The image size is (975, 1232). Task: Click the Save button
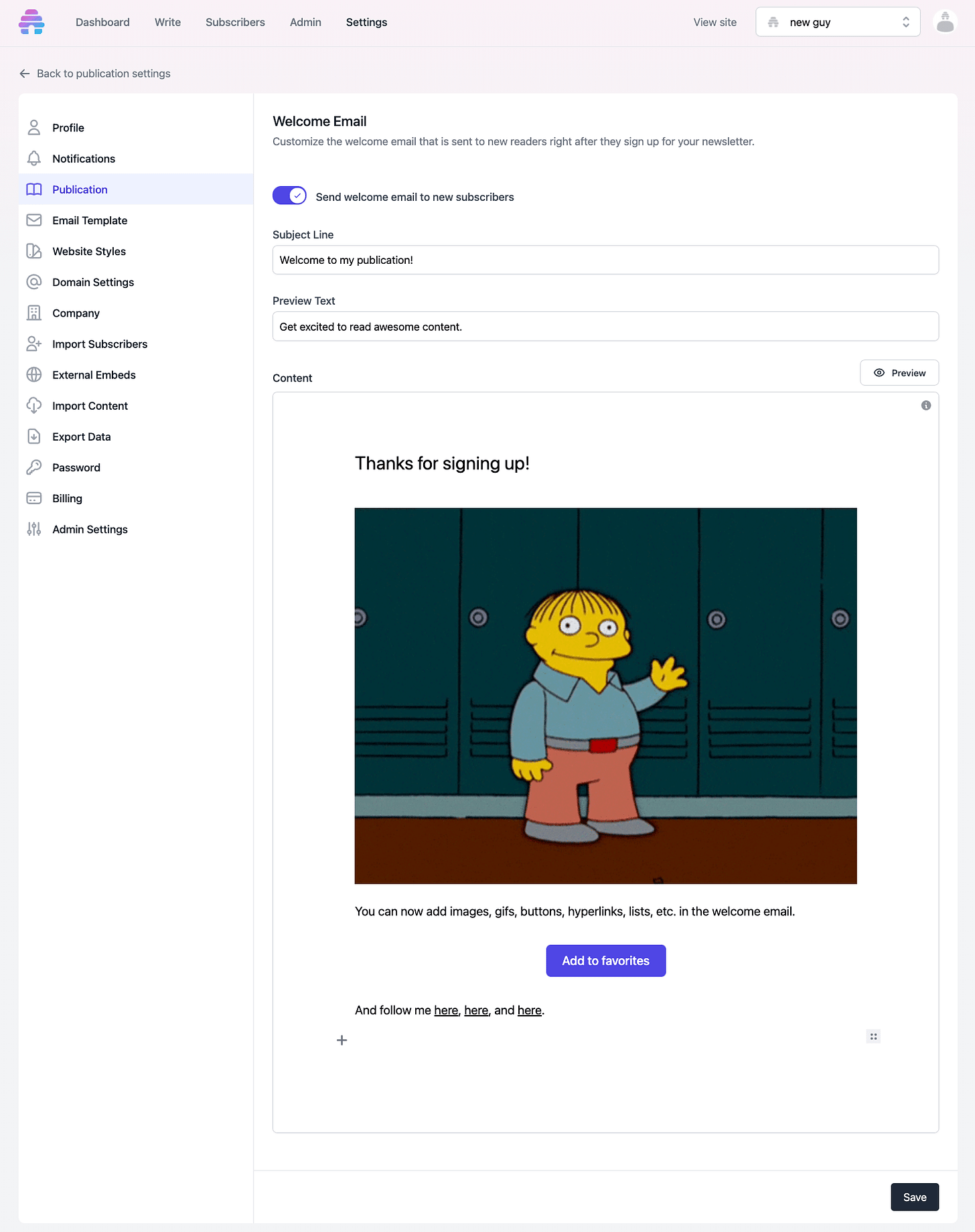point(915,1197)
